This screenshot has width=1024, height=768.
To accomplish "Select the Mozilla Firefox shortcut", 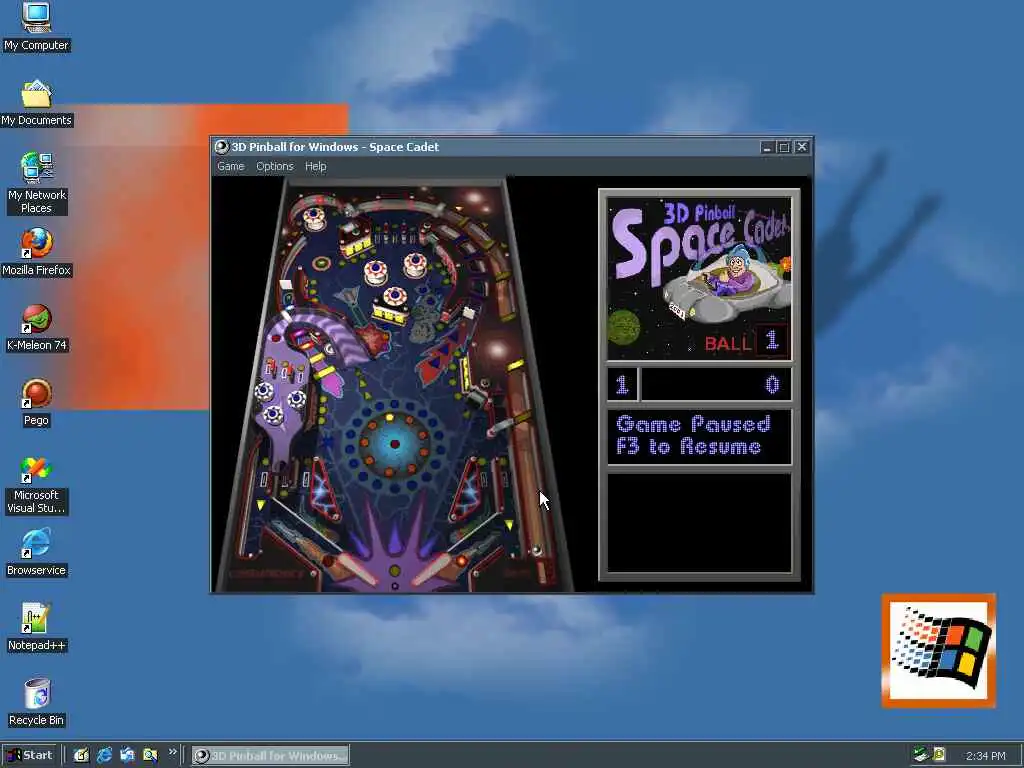I will 36,252.
